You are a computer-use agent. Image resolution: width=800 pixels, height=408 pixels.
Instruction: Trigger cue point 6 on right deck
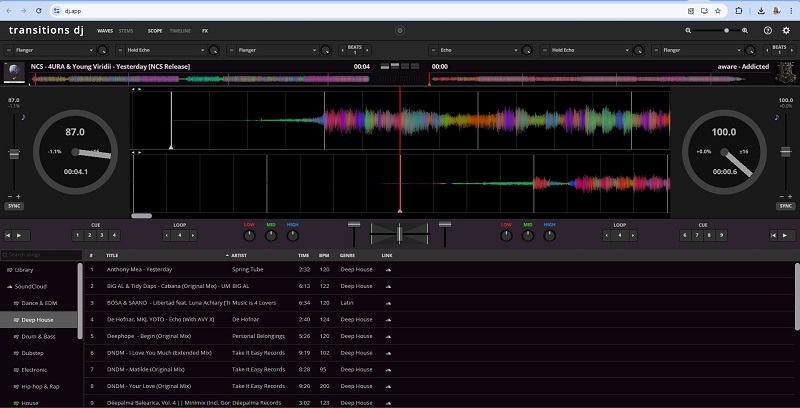point(685,235)
